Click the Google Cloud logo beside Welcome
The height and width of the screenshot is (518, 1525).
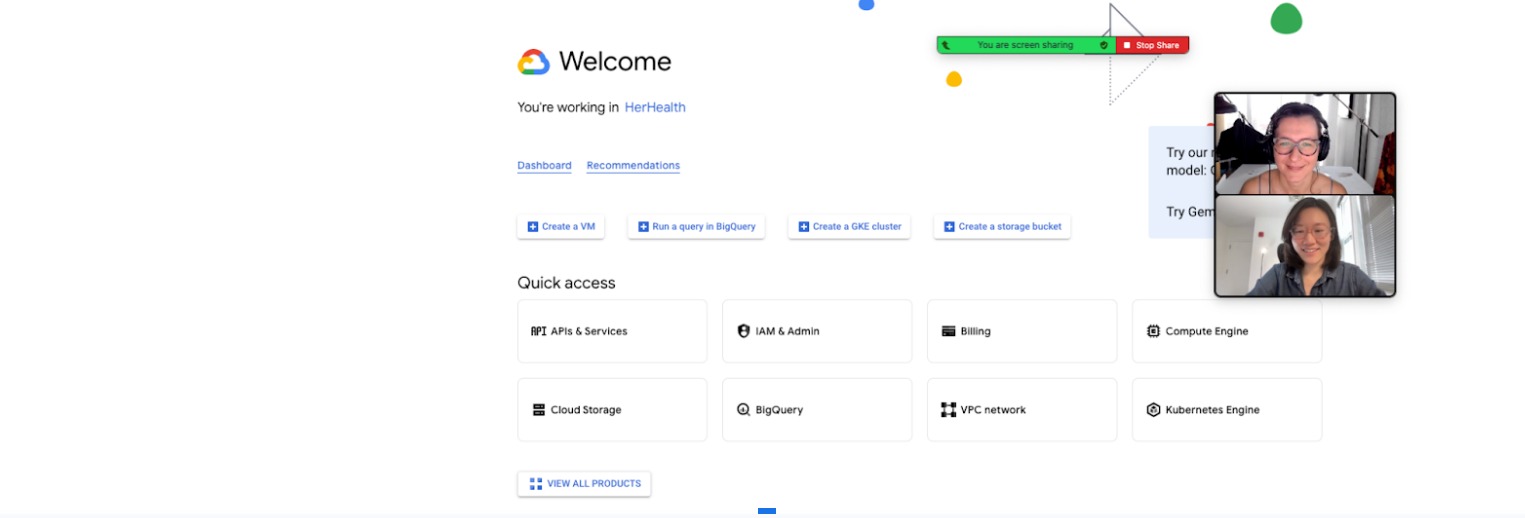click(x=533, y=62)
